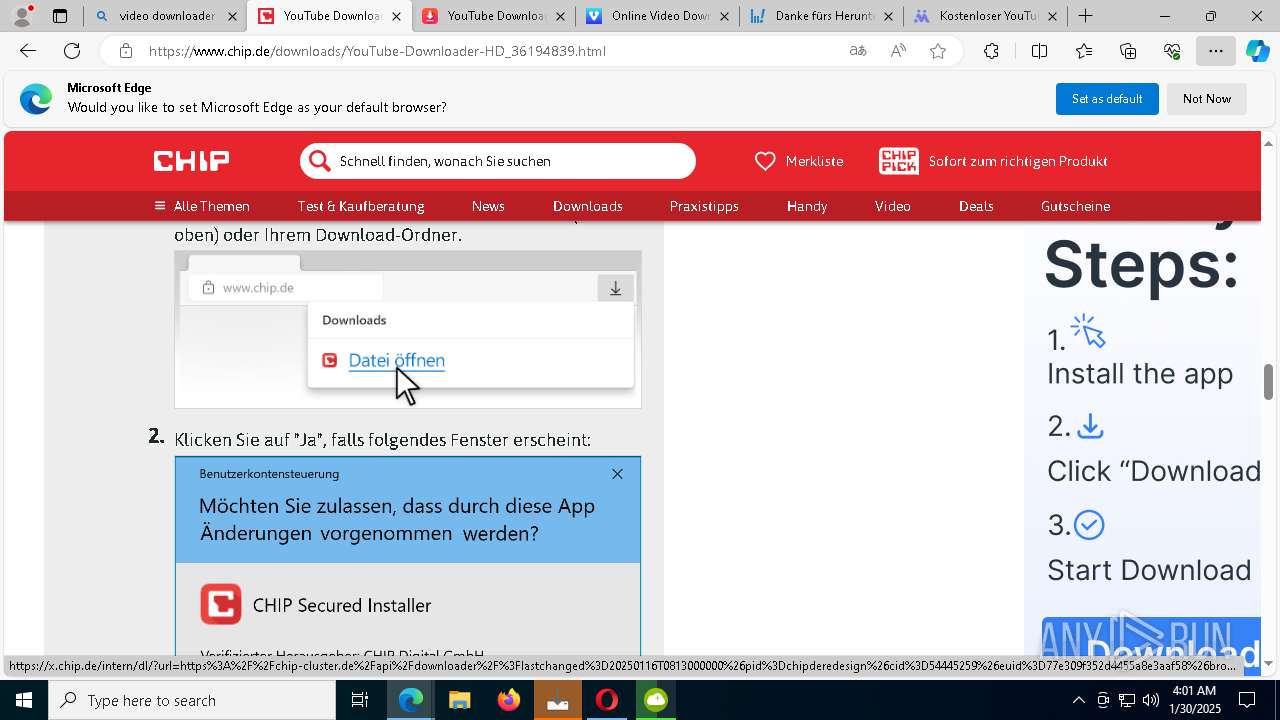This screenshot has height=720, width=1280.
Task: Refresh the current page
Action: tap(72, 51)
